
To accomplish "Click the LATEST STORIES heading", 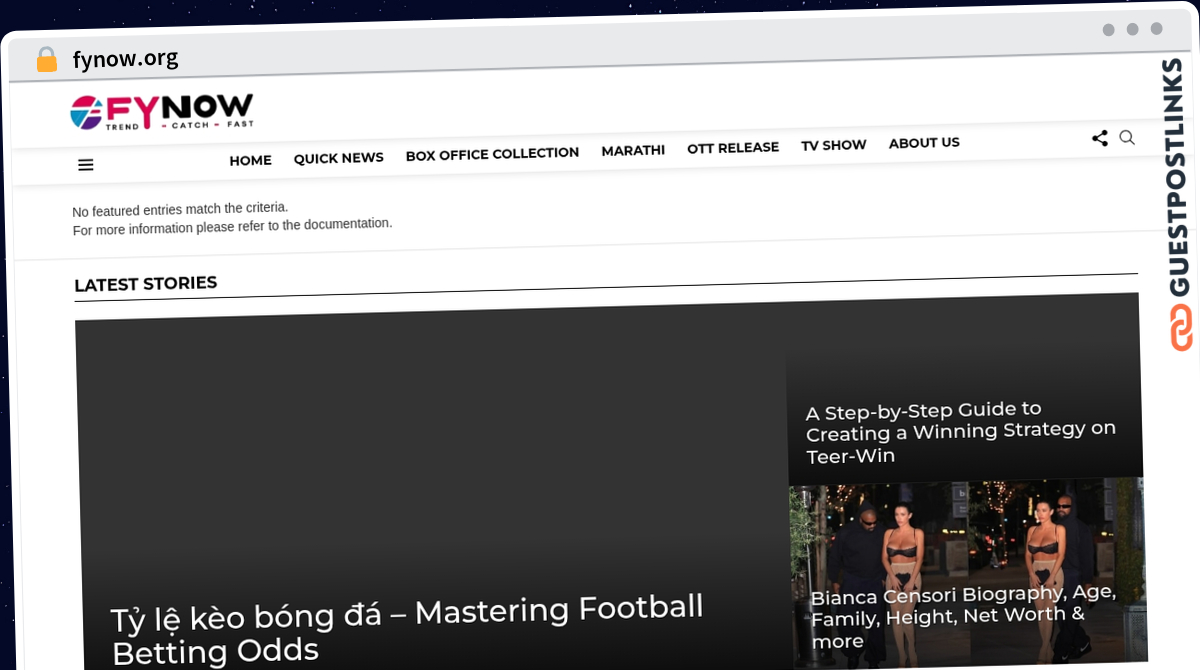I will pos(146,285).
